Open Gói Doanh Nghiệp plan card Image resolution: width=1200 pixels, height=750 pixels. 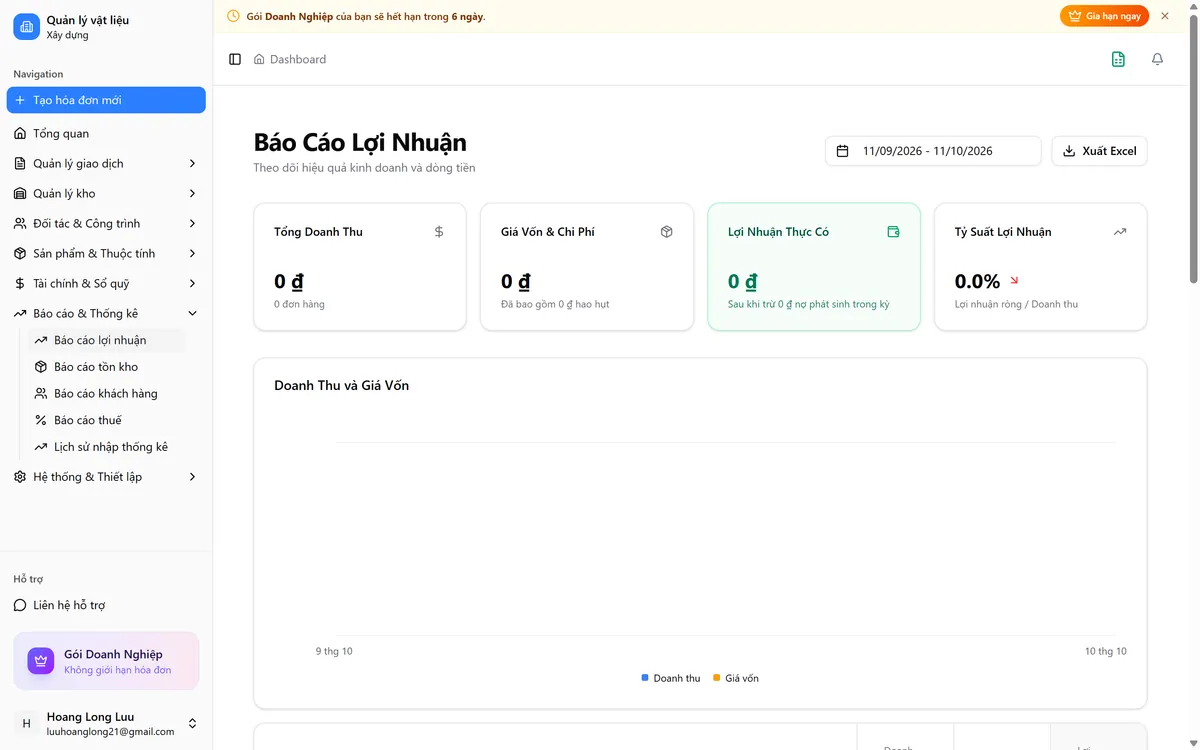[106, 661]
